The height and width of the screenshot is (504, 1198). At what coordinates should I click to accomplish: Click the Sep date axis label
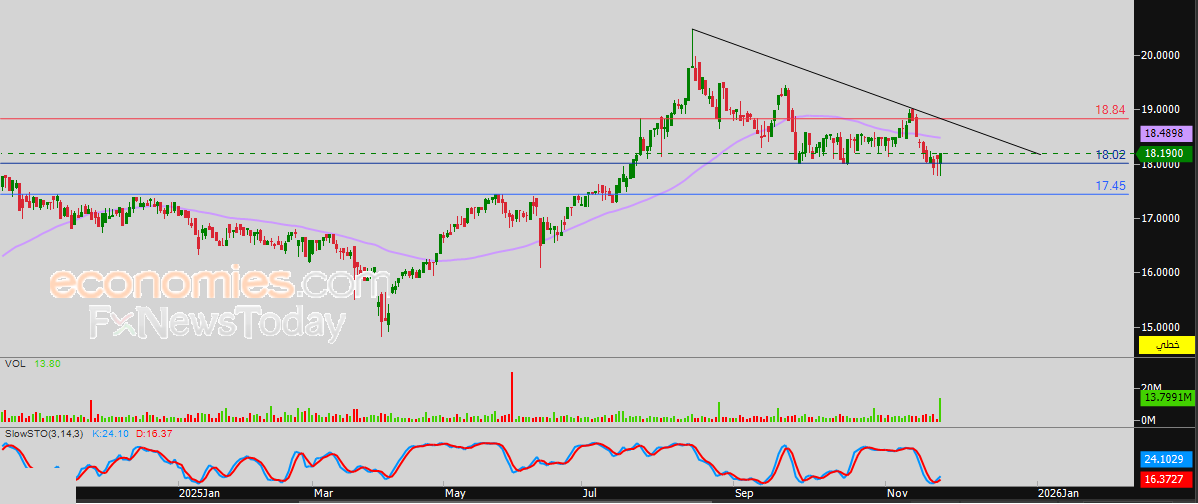pos(743,494)
